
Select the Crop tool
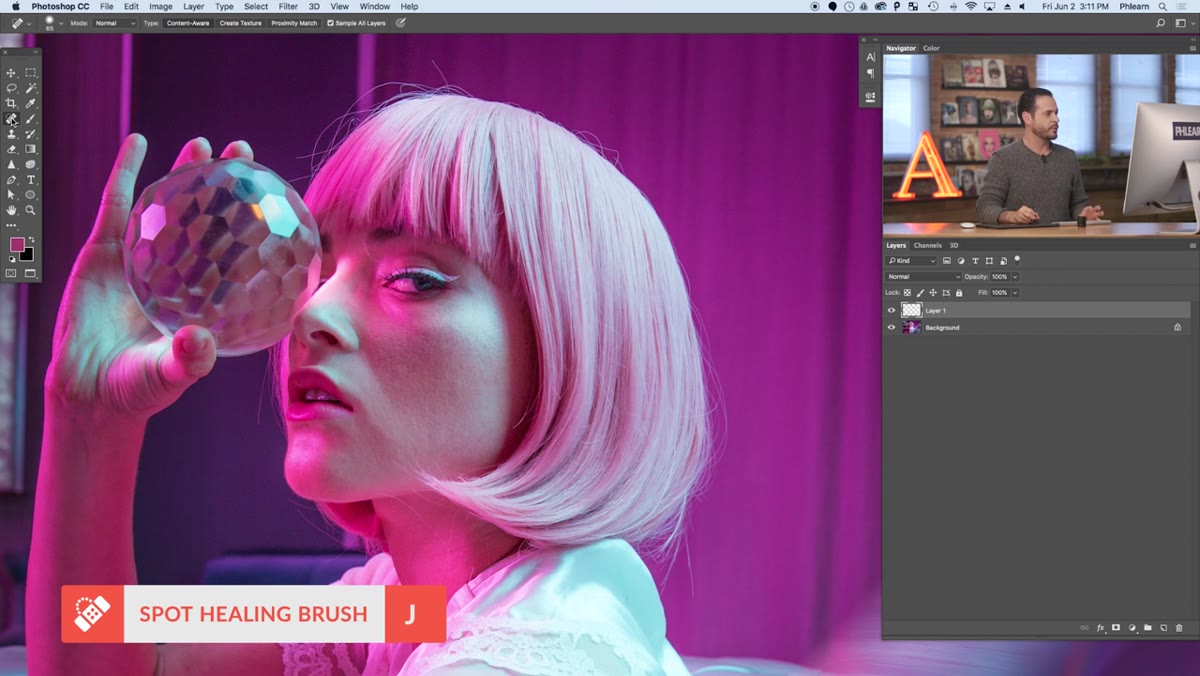tap(11, 103)
